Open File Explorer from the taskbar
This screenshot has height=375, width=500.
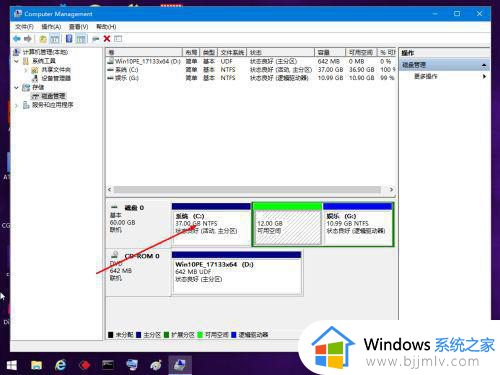[36, 365]
